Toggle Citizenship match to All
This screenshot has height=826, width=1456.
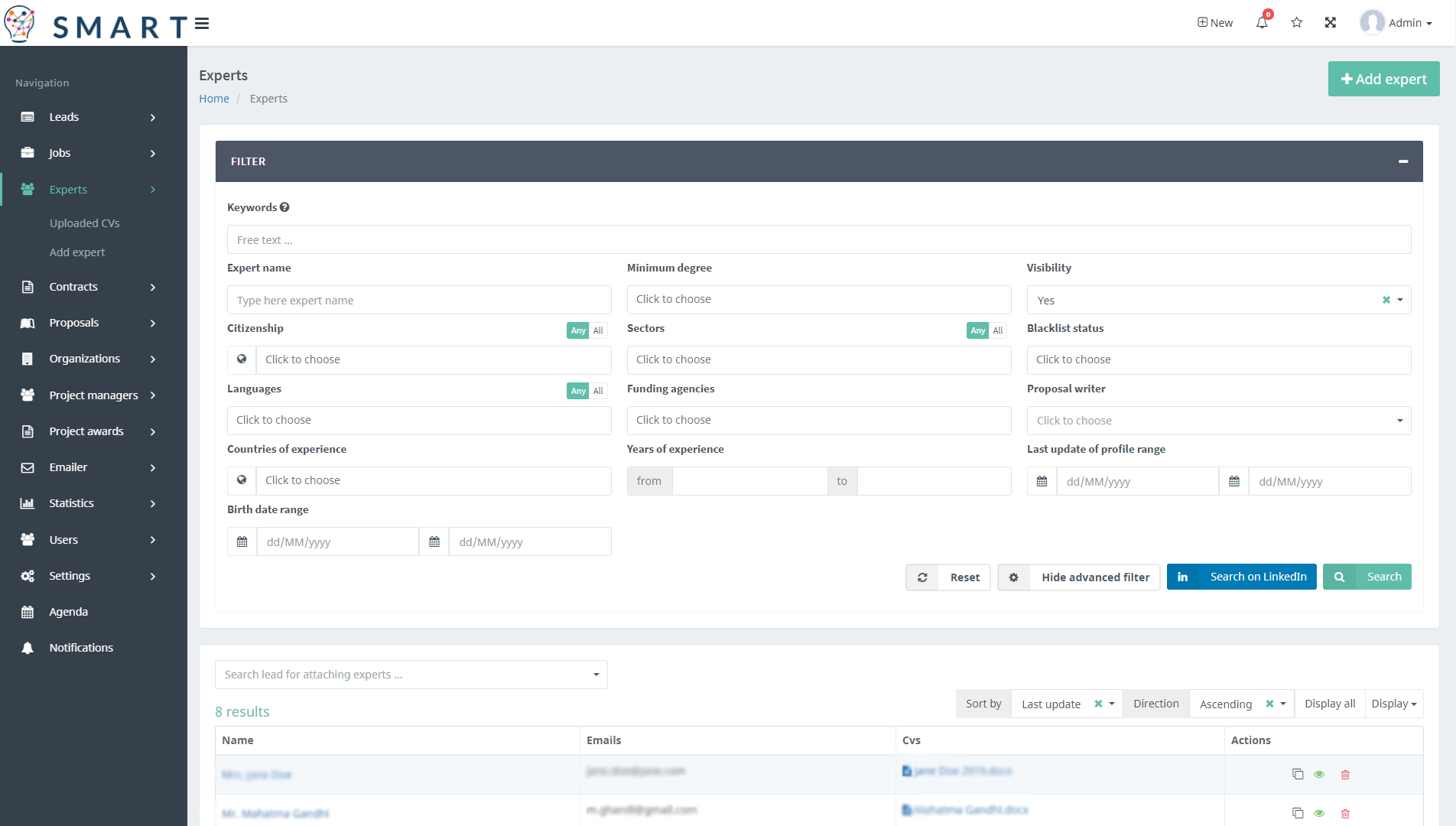pyautogui.click(x=598, y=330)
